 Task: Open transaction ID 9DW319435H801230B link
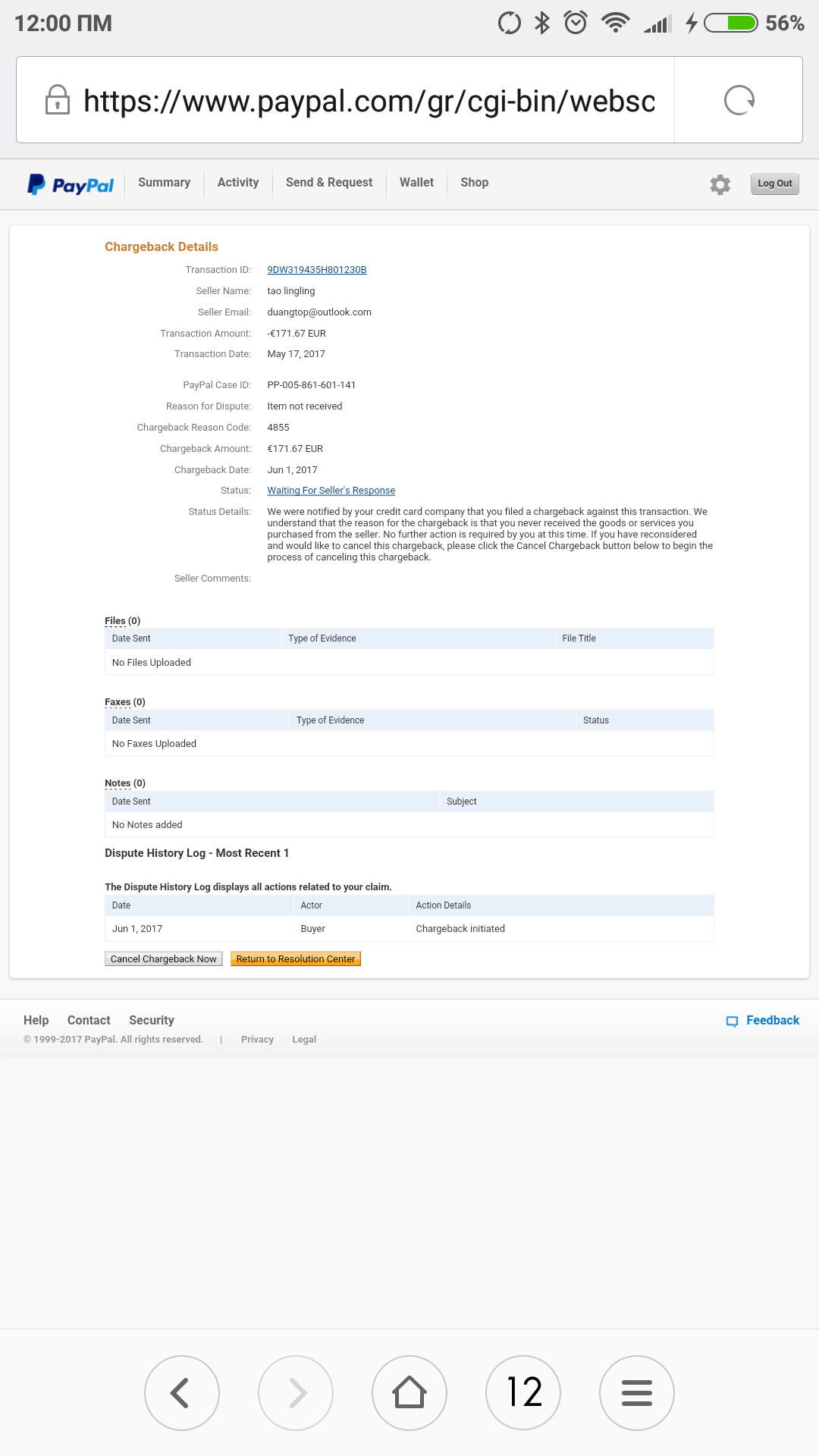tap(317, 270)
